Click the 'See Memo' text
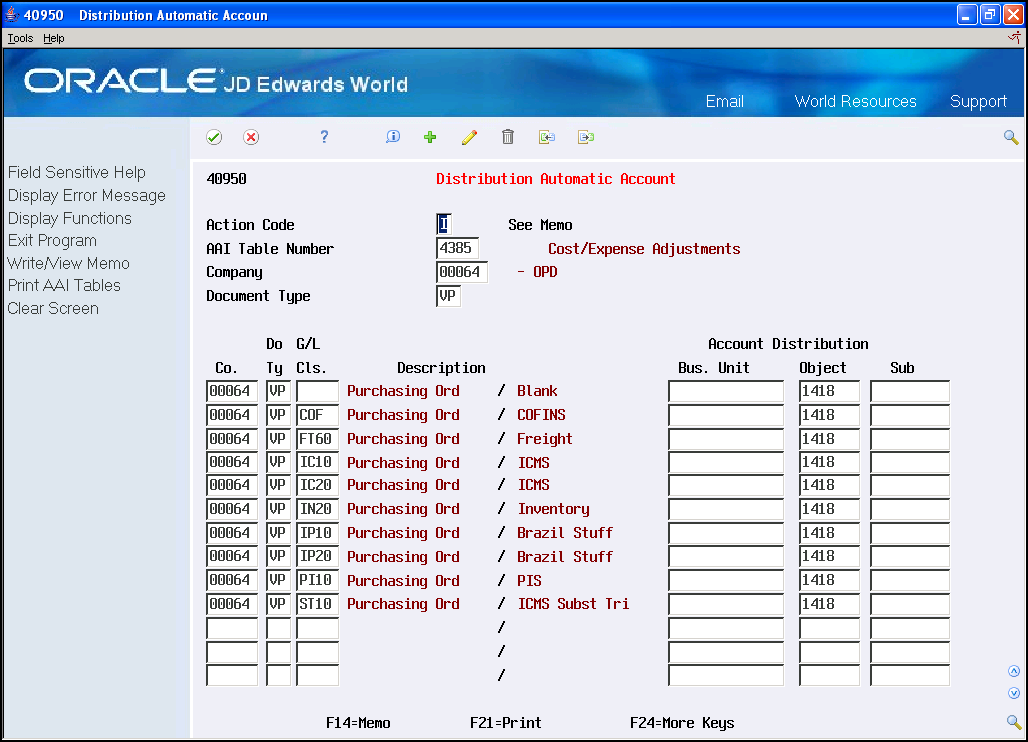Screen dimensions: 1028x742 click(540, 225)
